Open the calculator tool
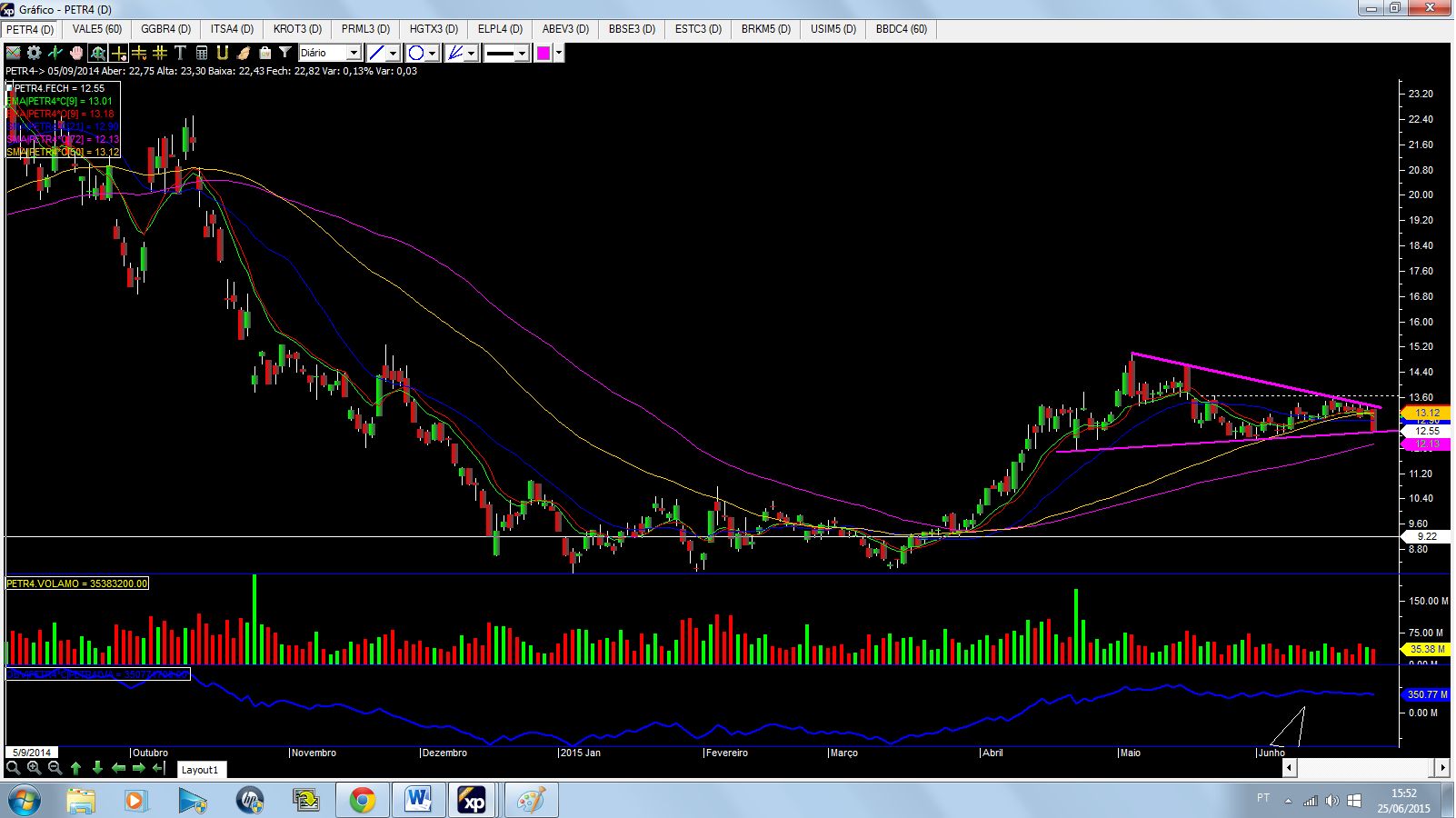 (x=202, y=53)
